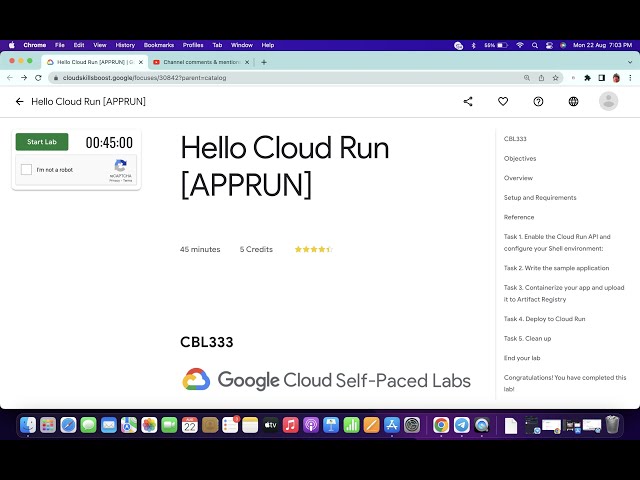Go back using Chrome's back arrow
640x480 pixels.
[10, 78]
